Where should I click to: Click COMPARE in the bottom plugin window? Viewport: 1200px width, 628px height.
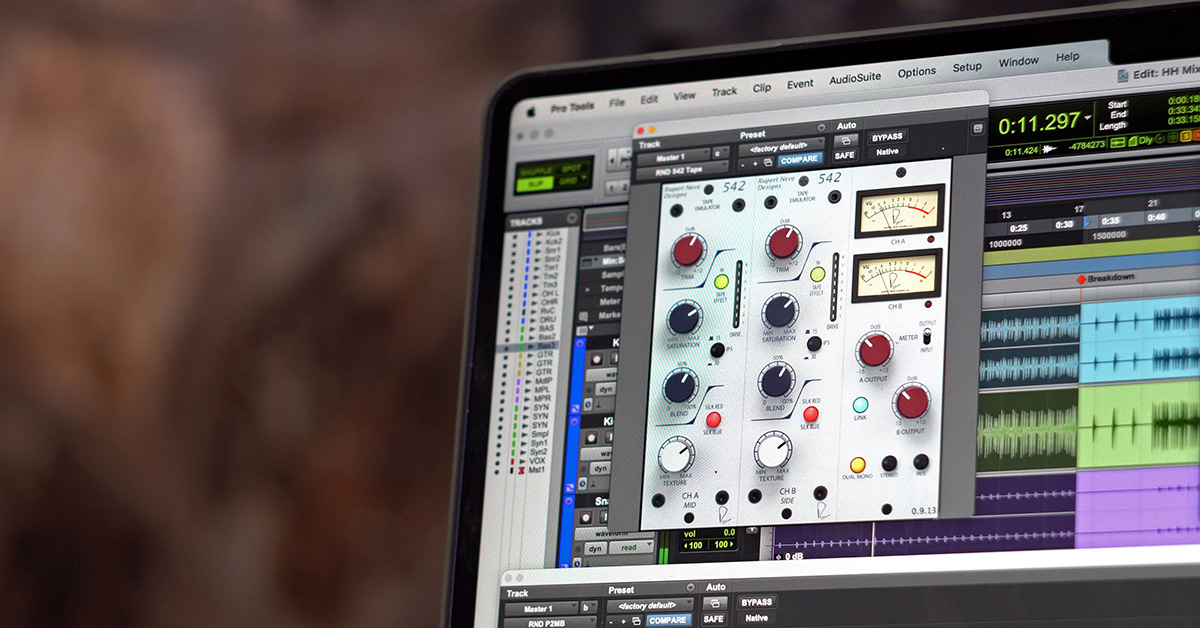666,621
